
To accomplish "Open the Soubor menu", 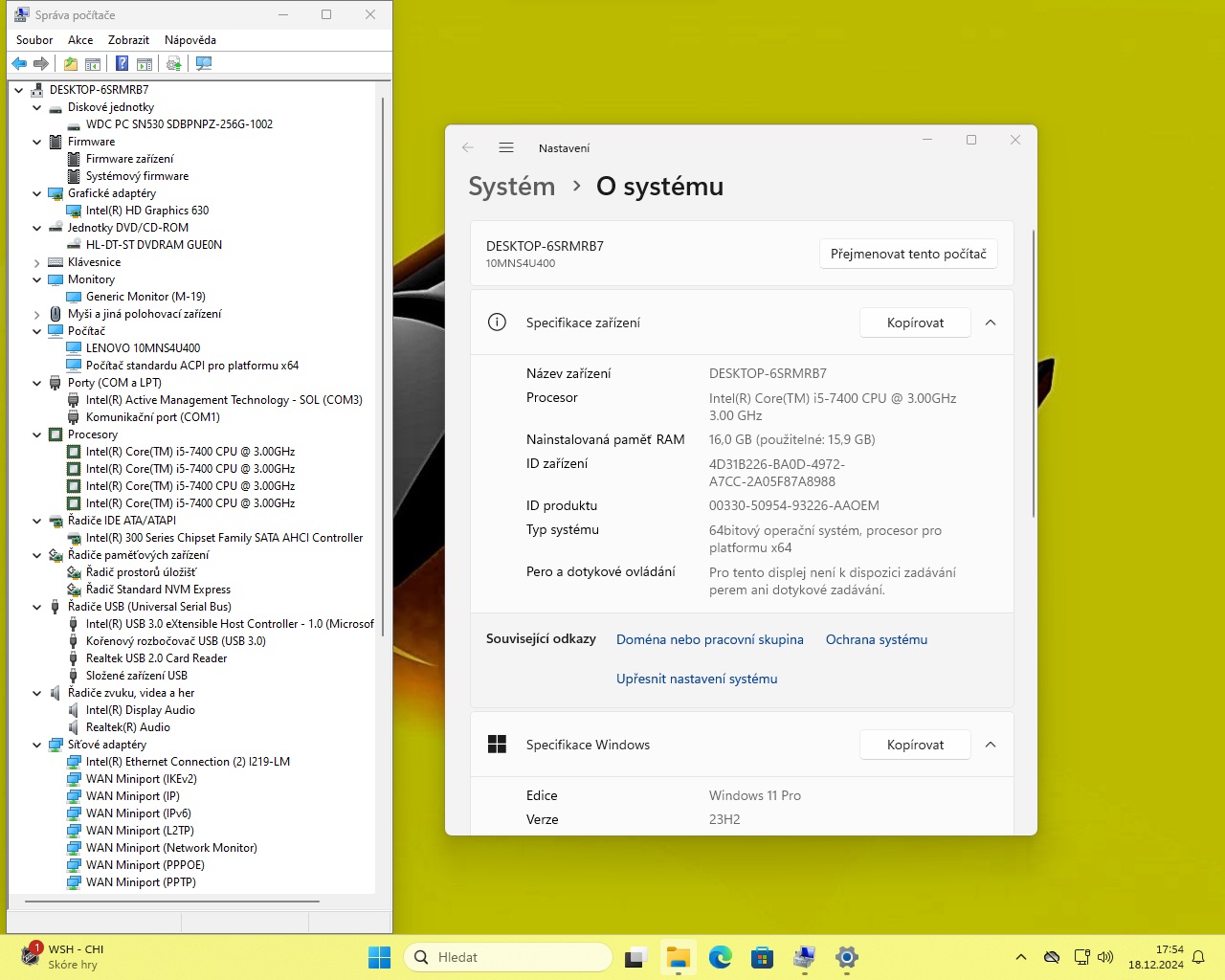I will tap(34, 40).
